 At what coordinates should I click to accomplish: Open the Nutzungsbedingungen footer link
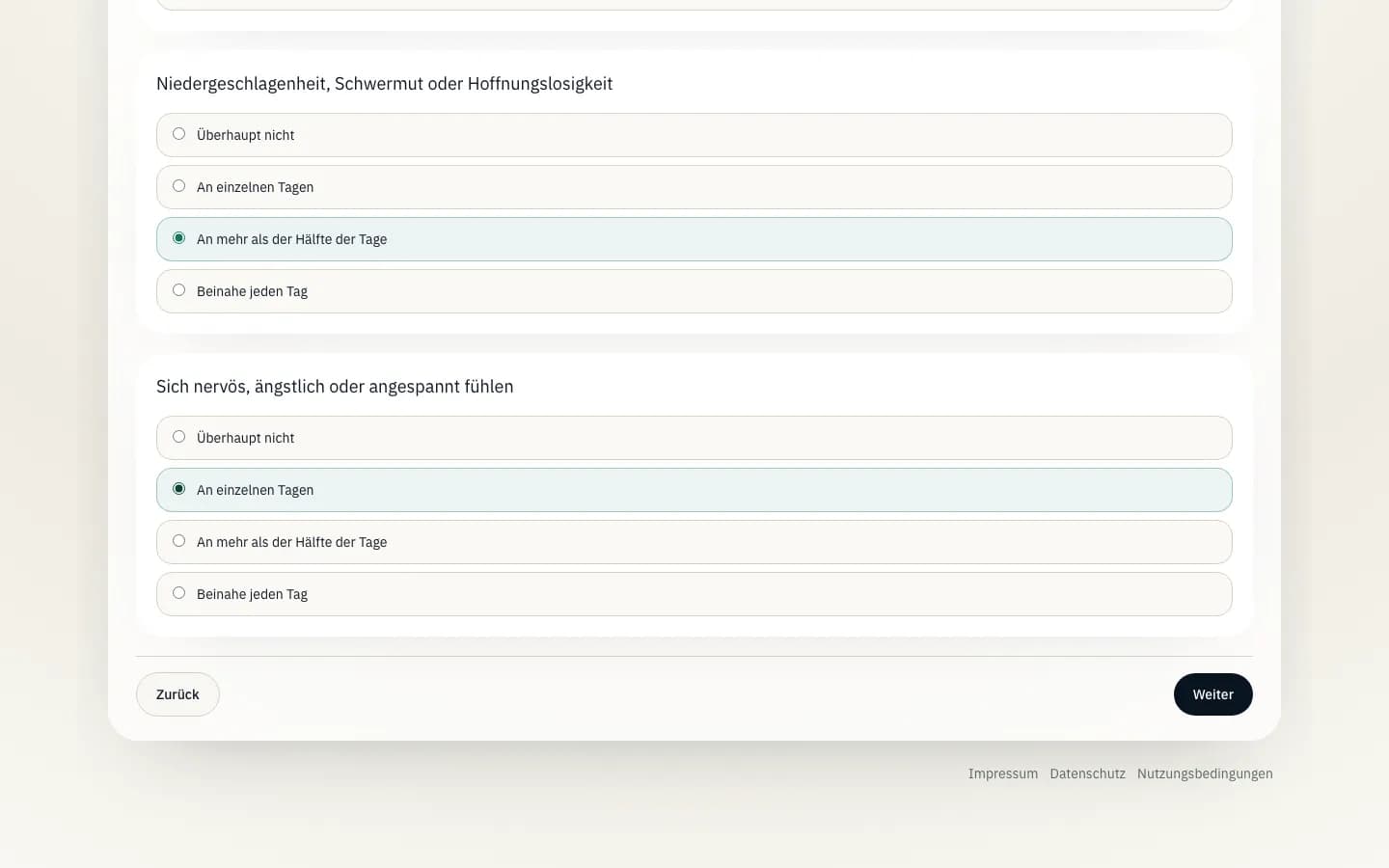tap(1204, 773)
